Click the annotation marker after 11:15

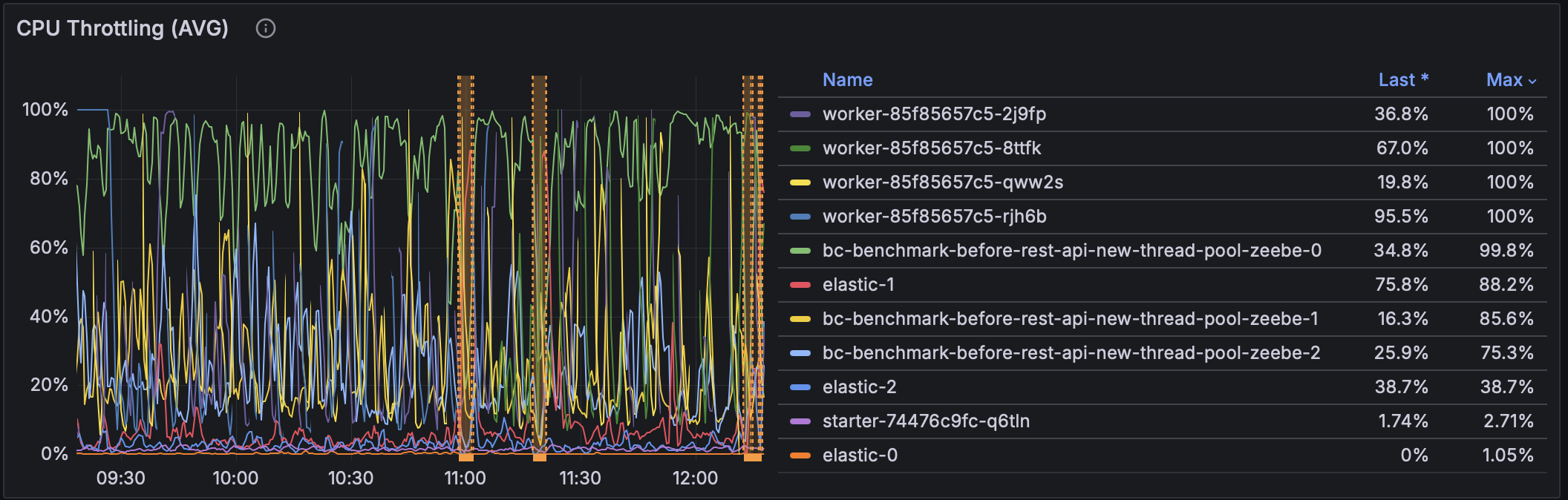pos(540,458)
